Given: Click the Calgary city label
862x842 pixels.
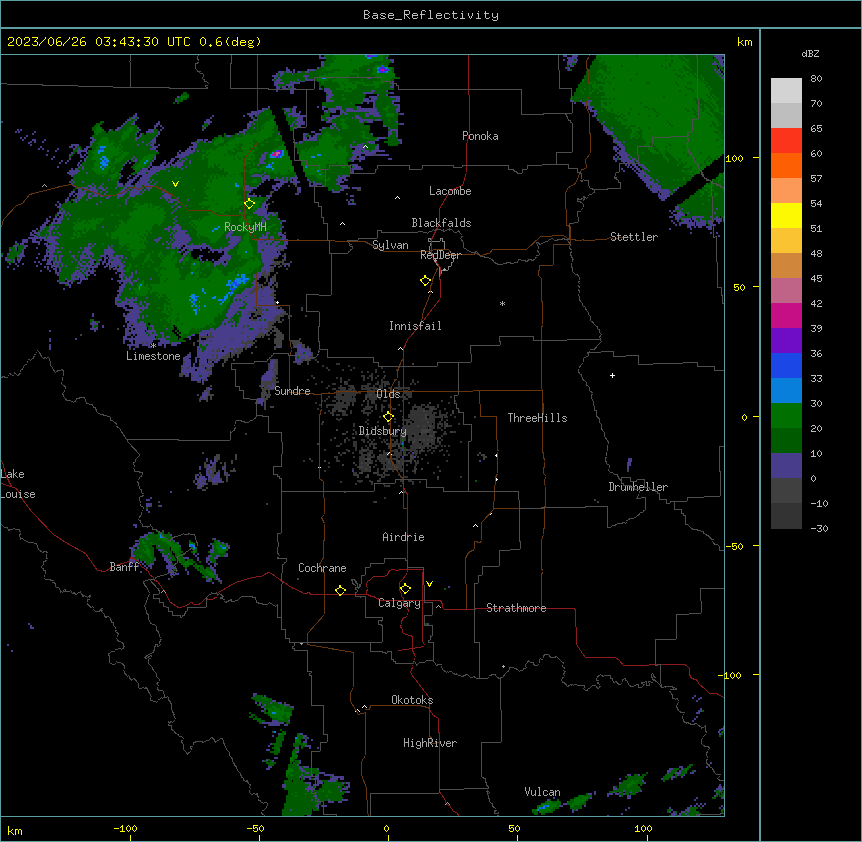Looking at the screenshot, I should [399, 603].
